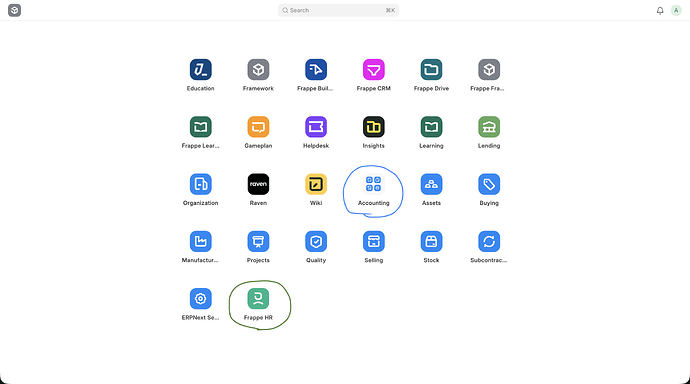Launch the Frappe HR app
690x384 pixels.
pos(258,299)
